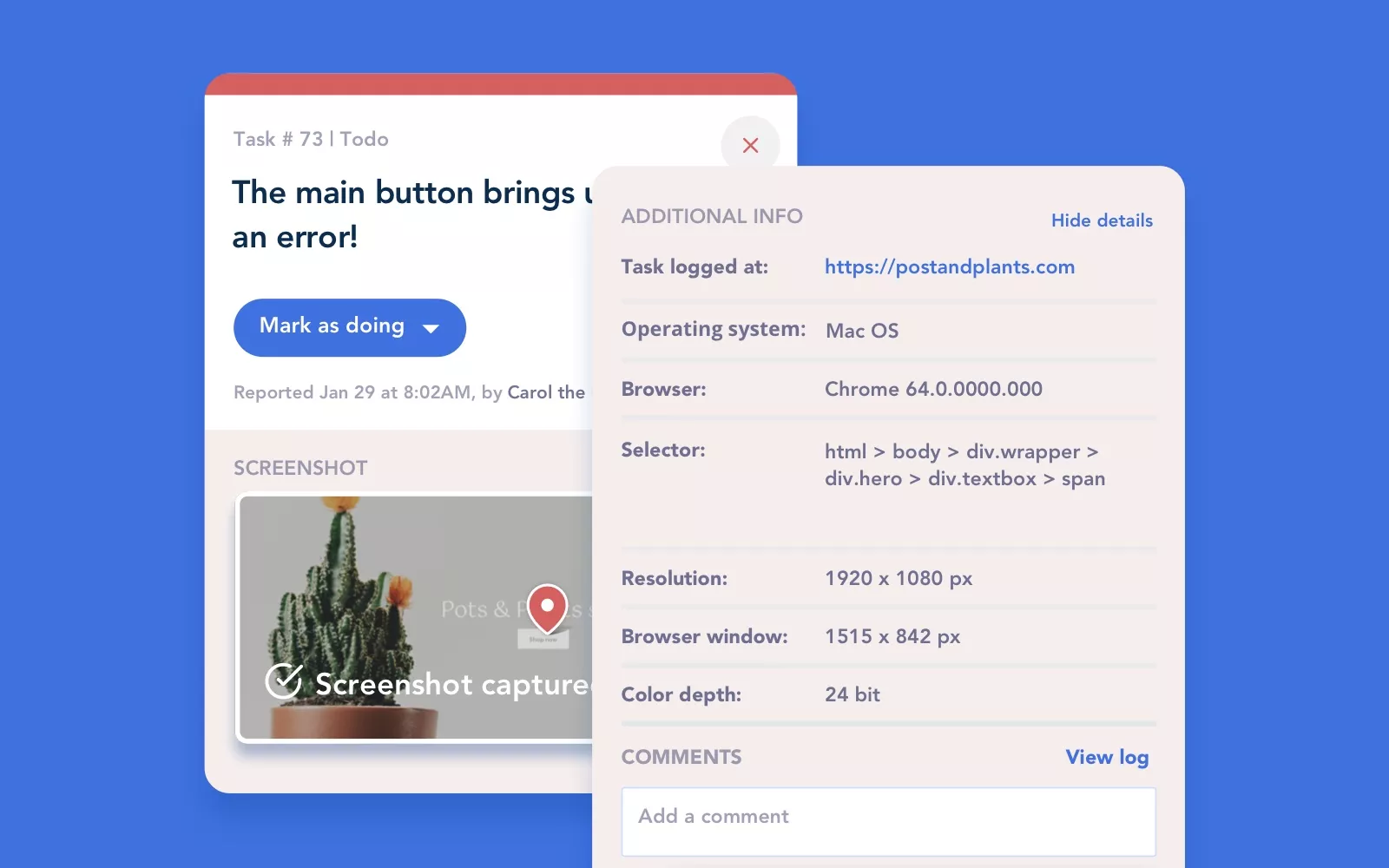Close the task card with the red X
Screen dimensions: 1389x868
pyautogui.click(x=750, y=145)
